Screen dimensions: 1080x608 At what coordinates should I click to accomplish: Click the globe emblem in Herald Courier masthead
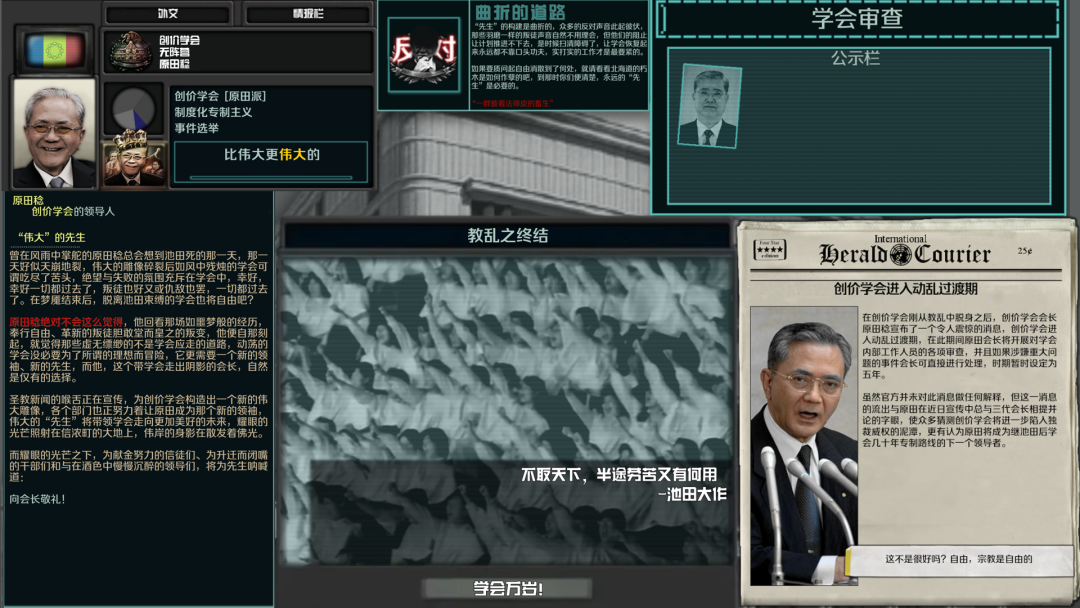tap(900, 255)
